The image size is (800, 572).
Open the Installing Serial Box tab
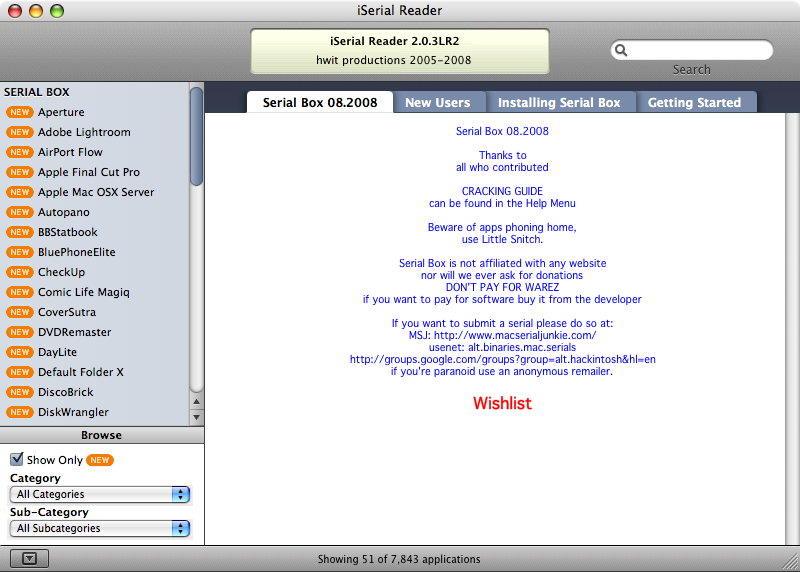pyautogui.click(x=559, y=103)
